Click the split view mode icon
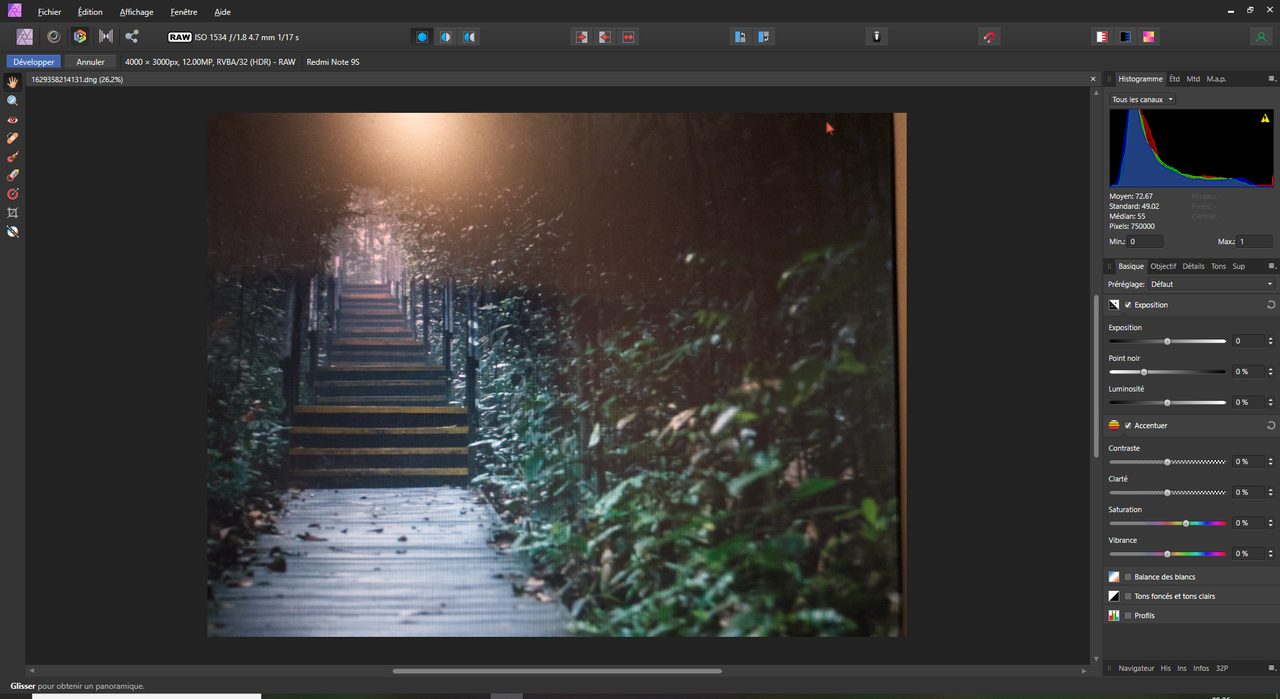 coord(445,37)
